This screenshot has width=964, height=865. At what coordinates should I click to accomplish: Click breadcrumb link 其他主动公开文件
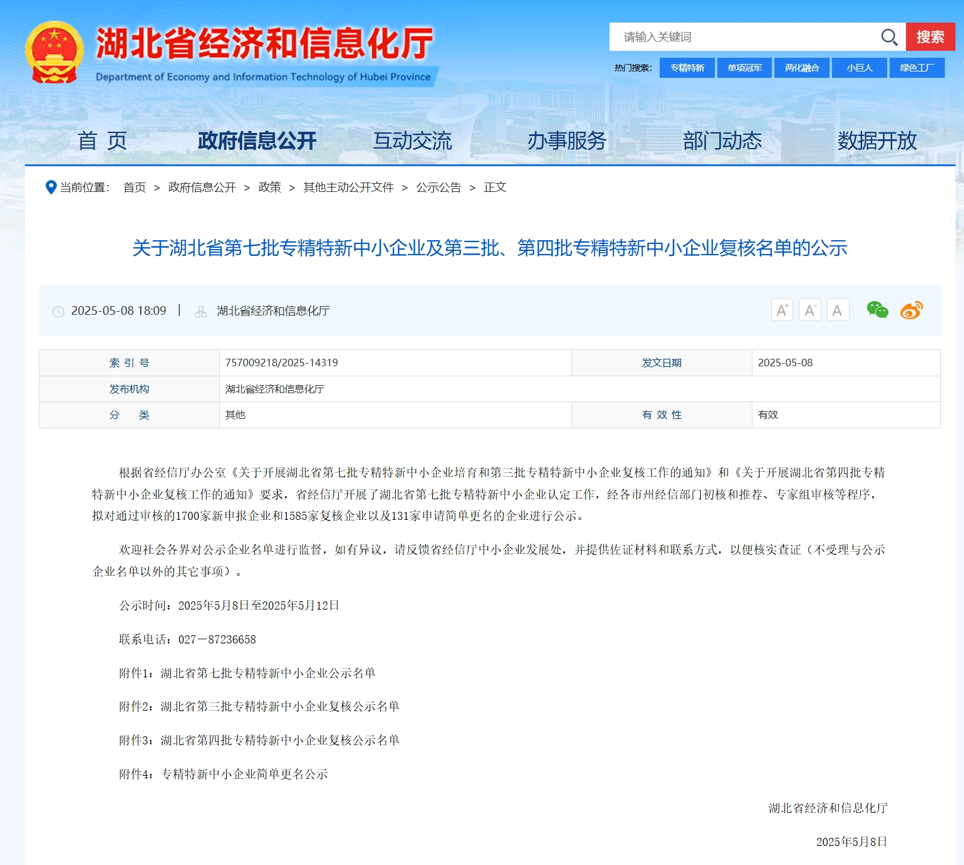coord(348,187)
